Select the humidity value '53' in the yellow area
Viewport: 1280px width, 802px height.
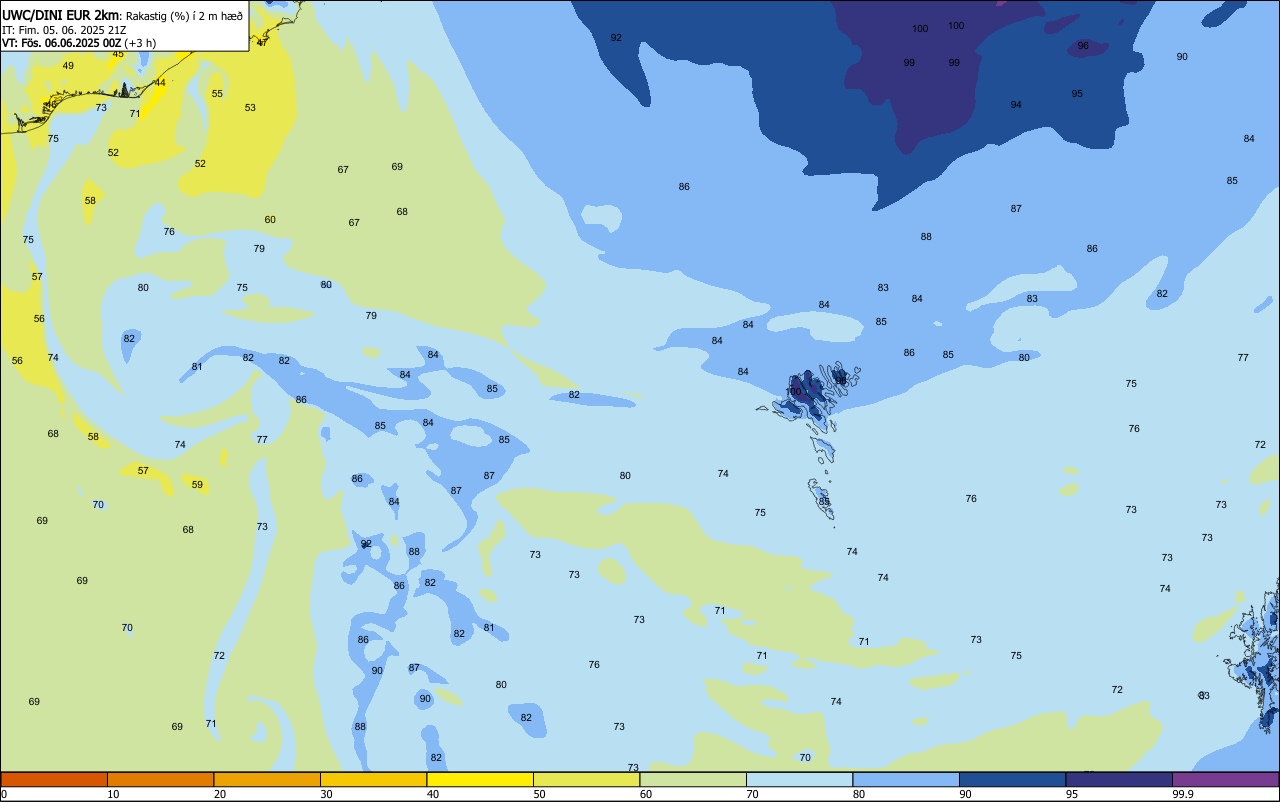(x=250, y=108)
